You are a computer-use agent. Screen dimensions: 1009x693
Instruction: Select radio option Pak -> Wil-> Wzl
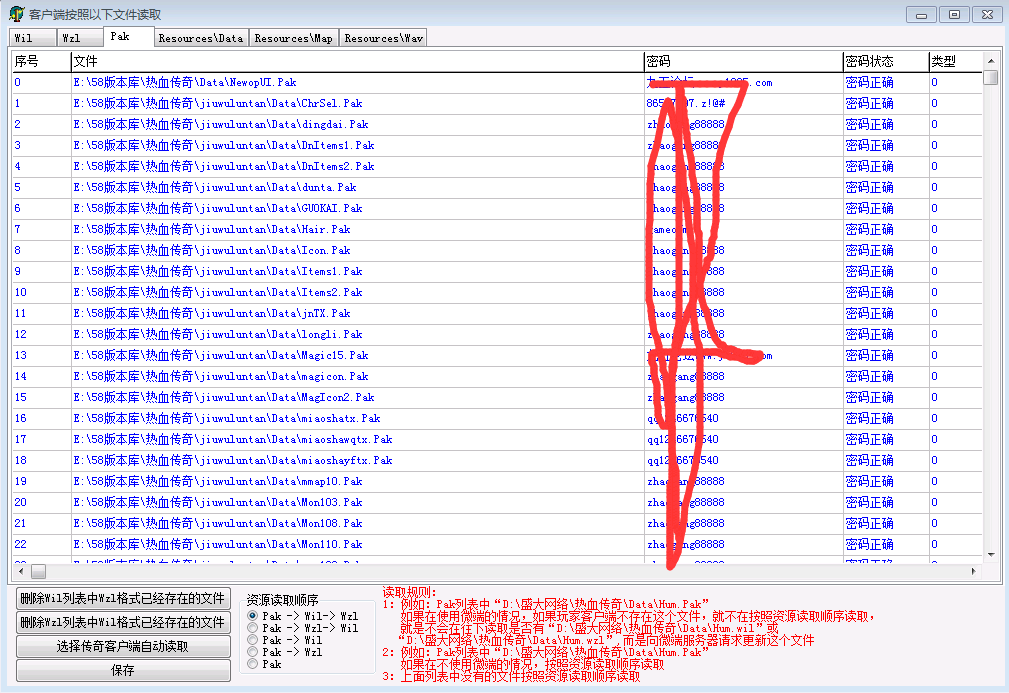[x=253, y=617]
